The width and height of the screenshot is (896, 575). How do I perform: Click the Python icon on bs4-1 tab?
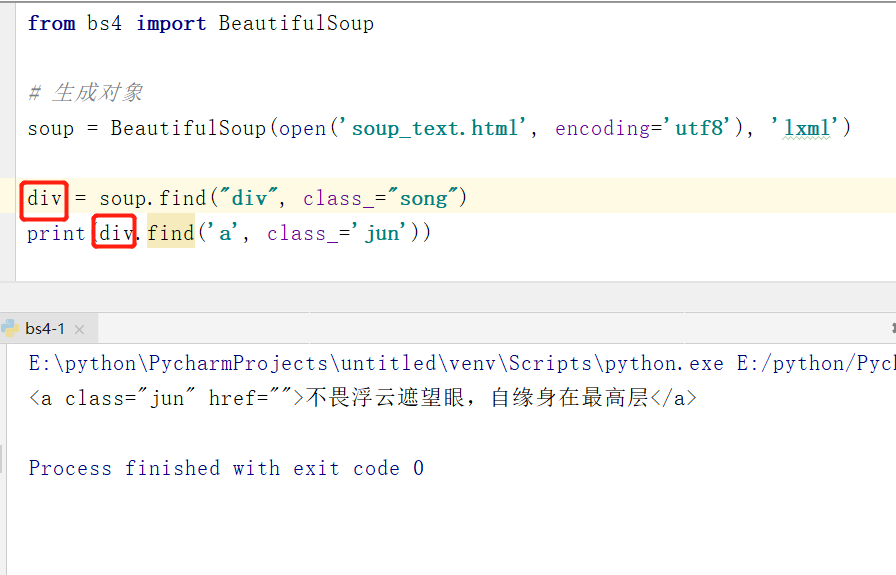[x=10, y=328]
